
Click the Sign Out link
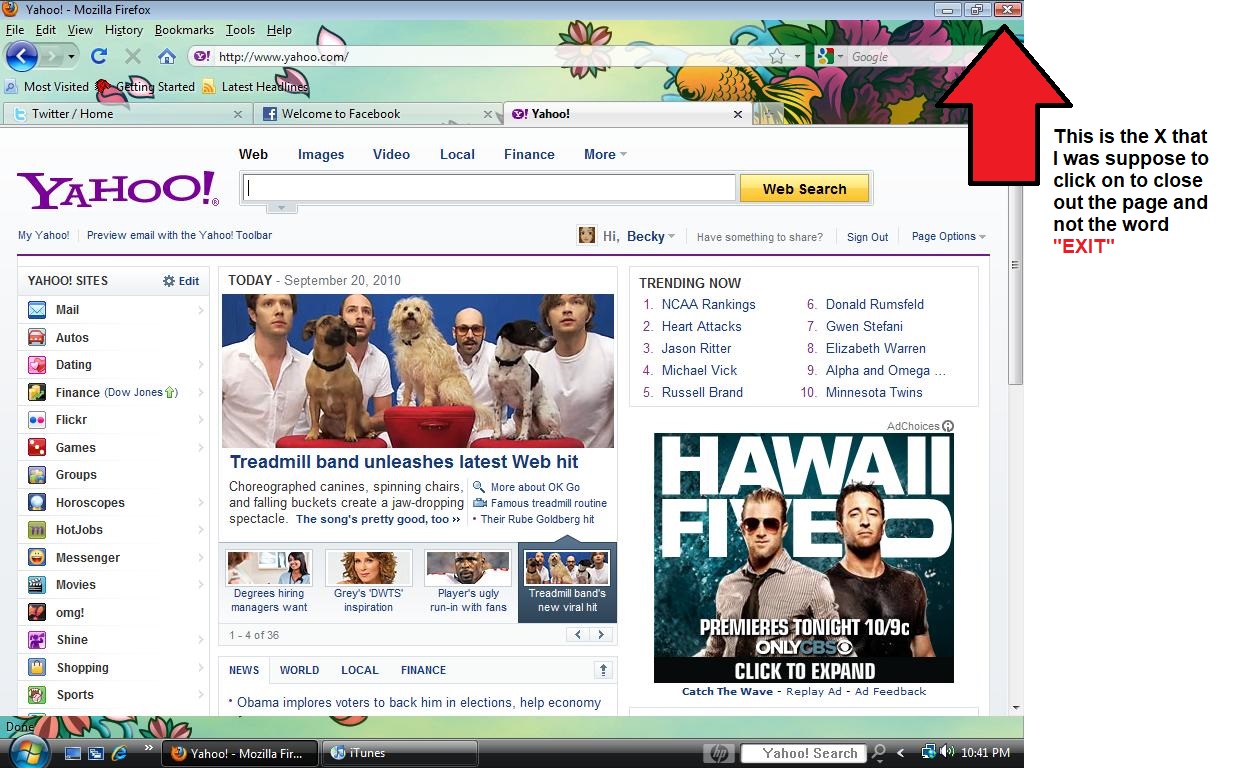pyautogui.click(x=867, y=237)
